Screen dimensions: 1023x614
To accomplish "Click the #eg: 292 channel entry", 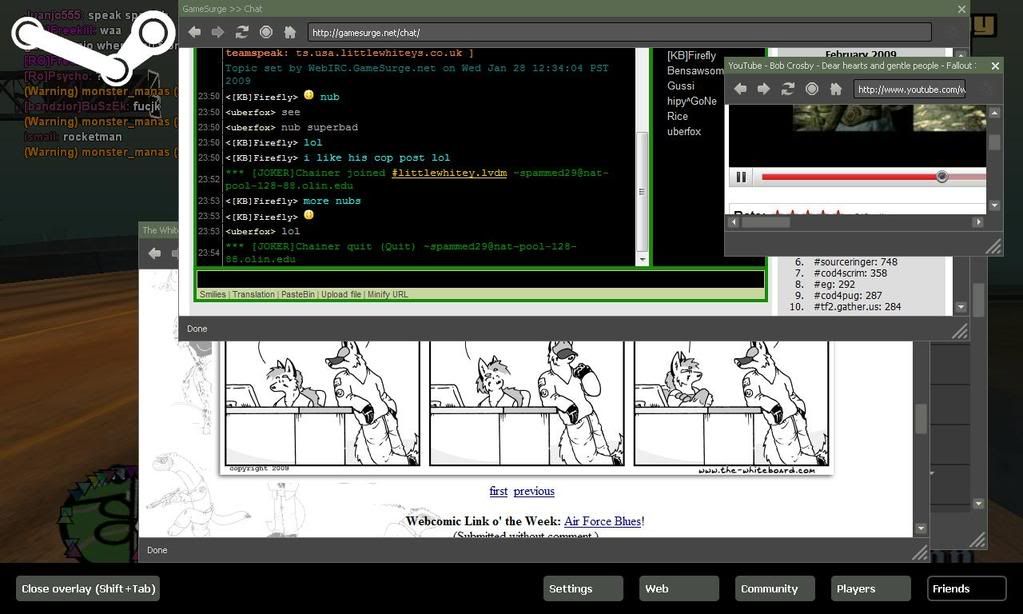I will coord(834,284).
